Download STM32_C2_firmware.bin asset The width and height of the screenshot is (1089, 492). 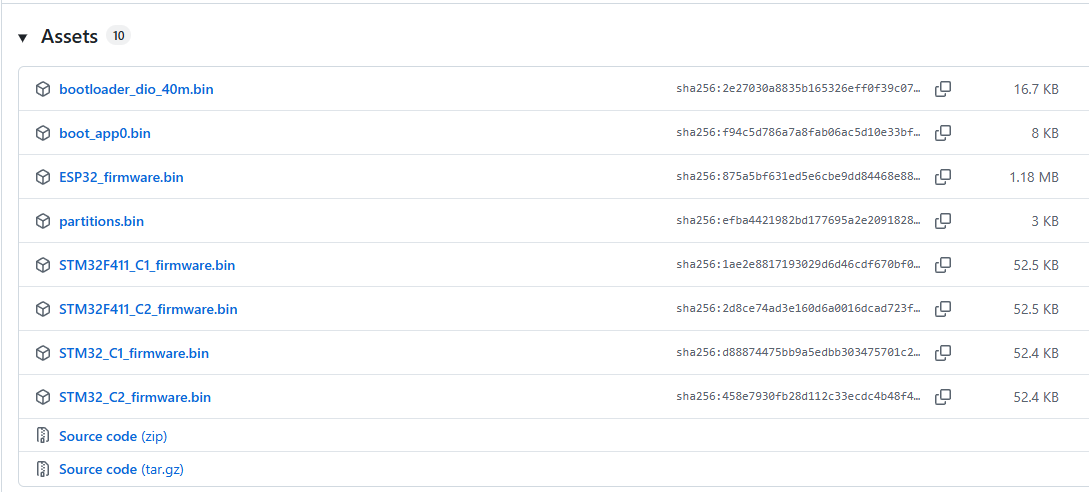coord(135,397)
